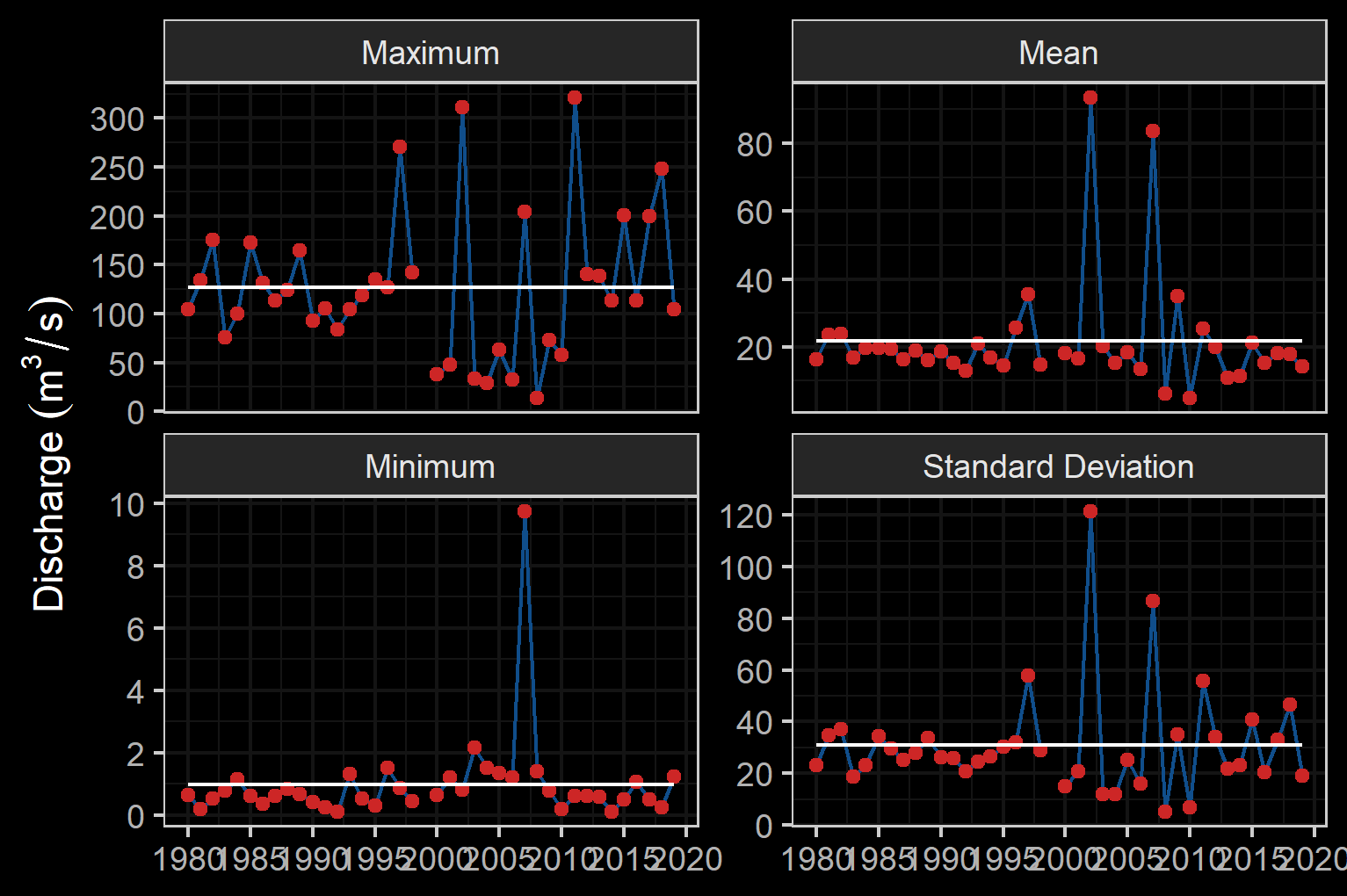Select the 300 tick label in Maximum panel
This screenshot has height=896, width=1347.
(117, 119)
